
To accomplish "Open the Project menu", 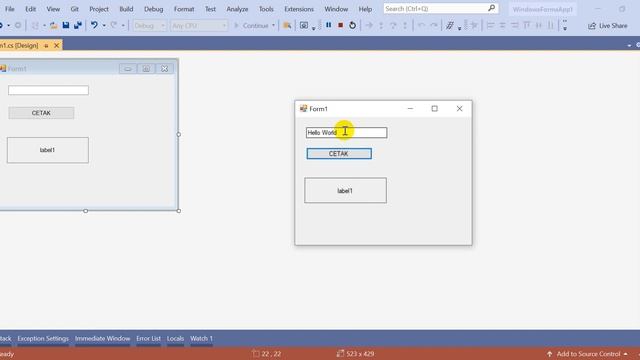I will pyautogui.click(x=99, y=9).
